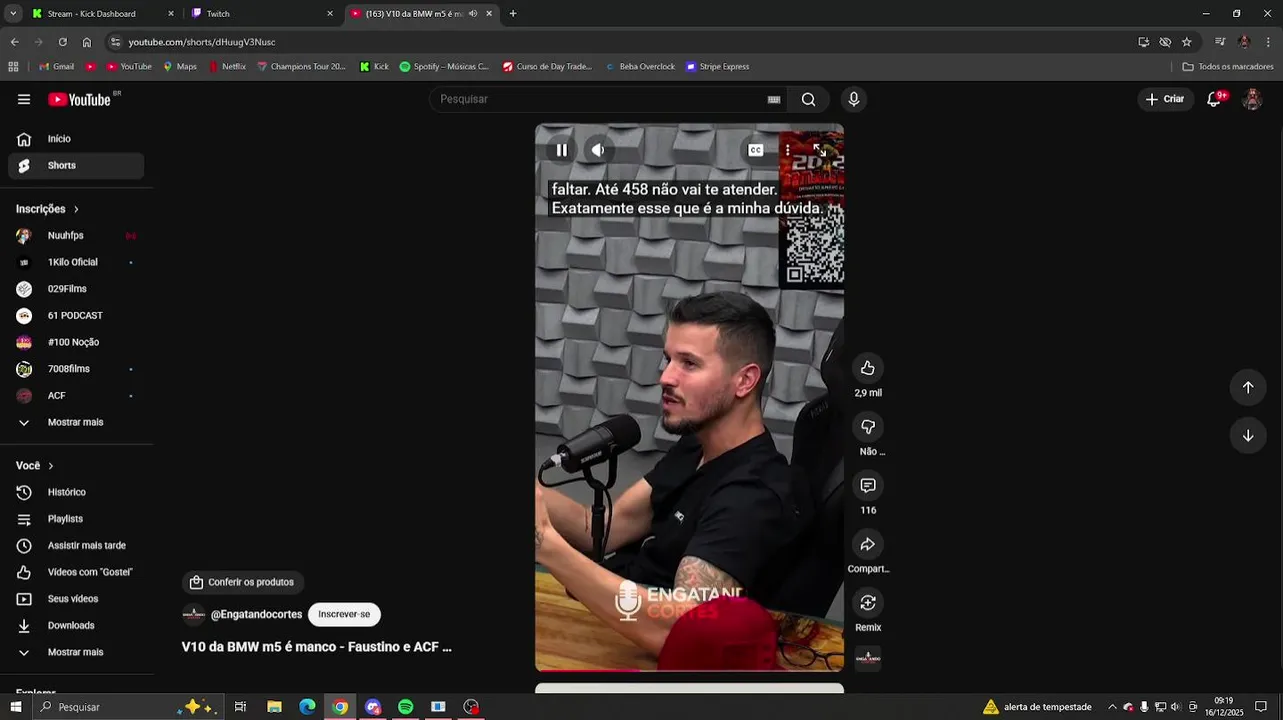Open the YouTube account avatar menu
Screen dimensions: 1283x720
1252,99
